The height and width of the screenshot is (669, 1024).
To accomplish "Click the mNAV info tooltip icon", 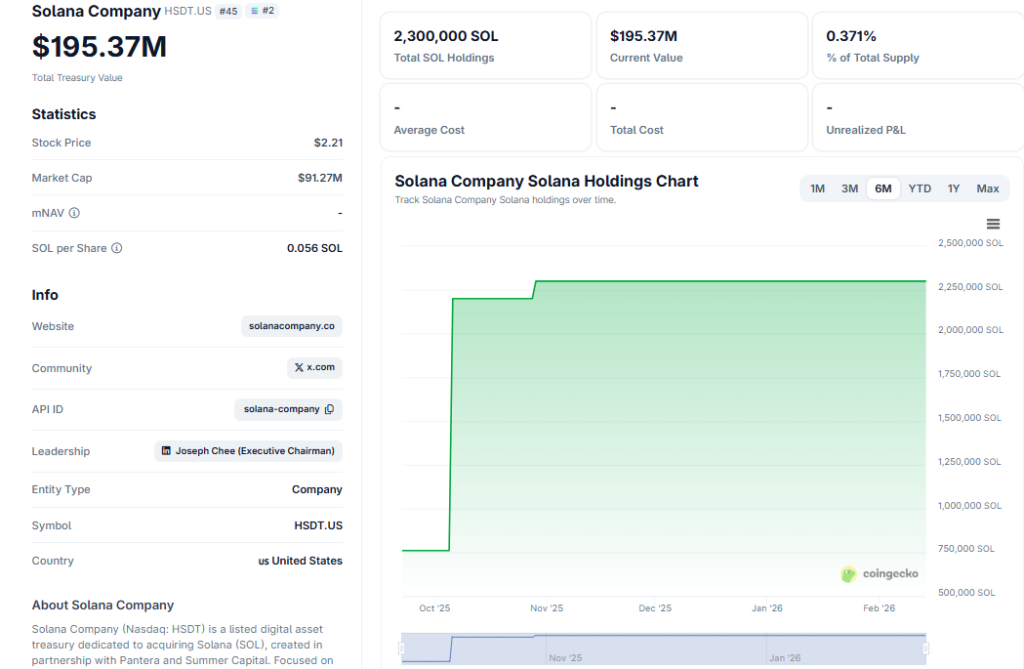I will pos(74,213).
